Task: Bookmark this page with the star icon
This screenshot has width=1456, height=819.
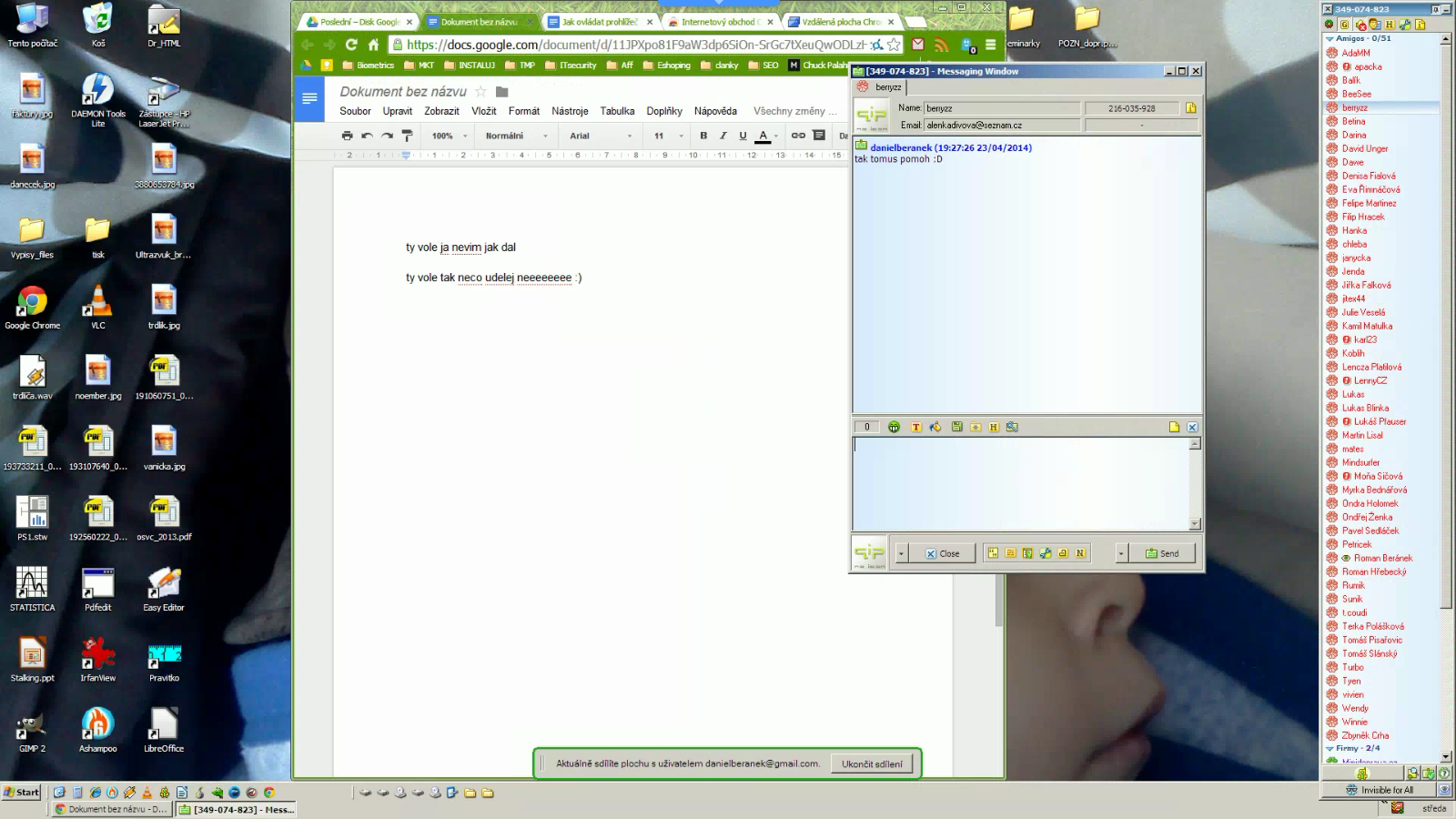Action: [894, 45]
